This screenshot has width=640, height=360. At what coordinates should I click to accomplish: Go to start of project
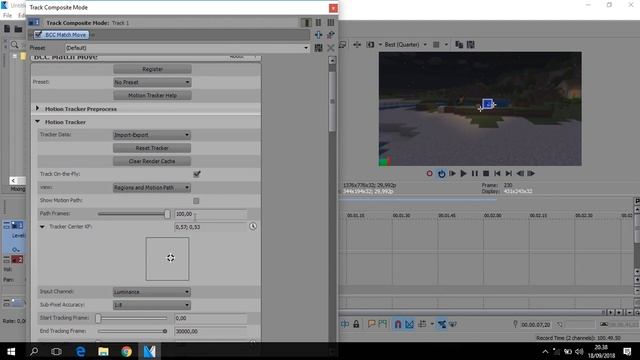tap(497, 173)
